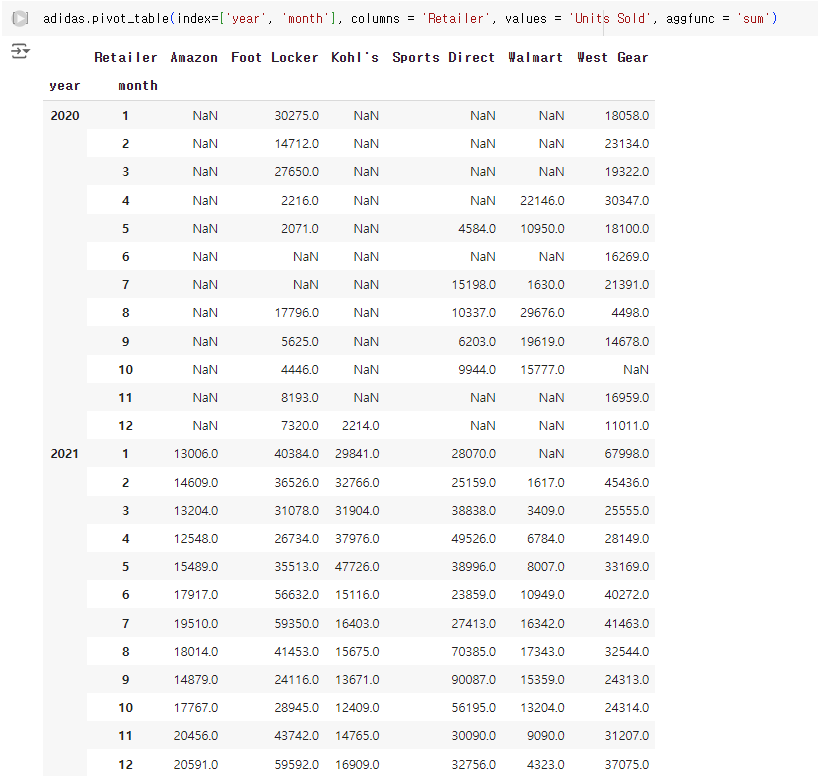The image size is (818, 776).
Task: Select the Walmart column header
Action: pyautogui.click(x=536, y=57)
